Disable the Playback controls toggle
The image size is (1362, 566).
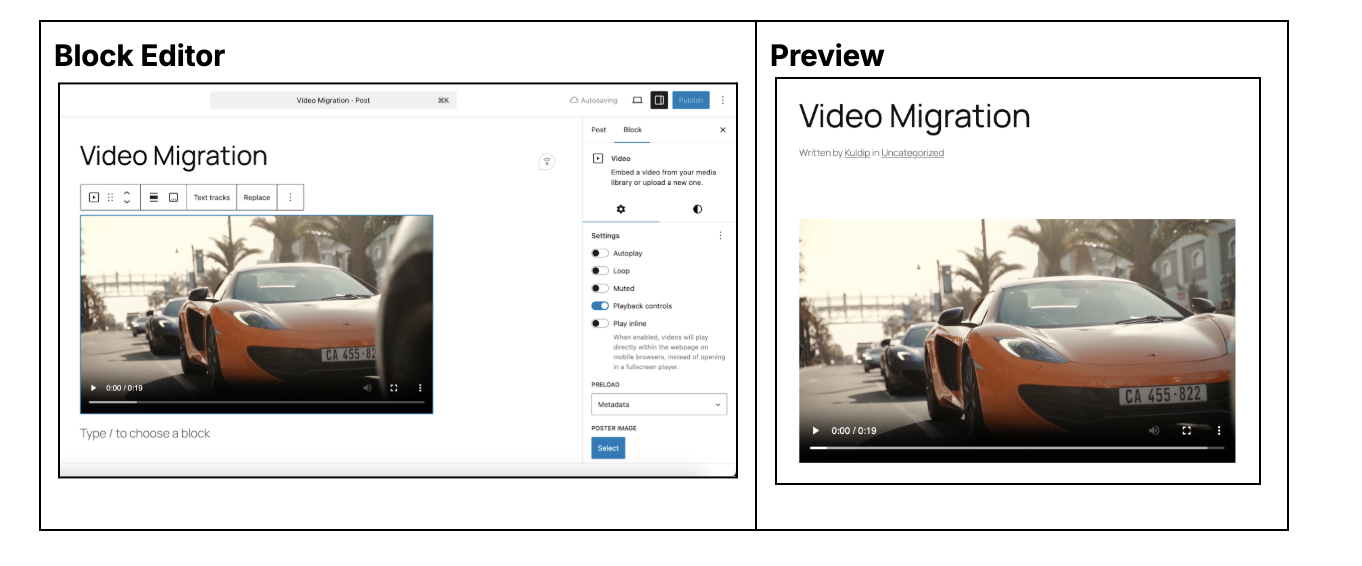click(x=600, y=306)
